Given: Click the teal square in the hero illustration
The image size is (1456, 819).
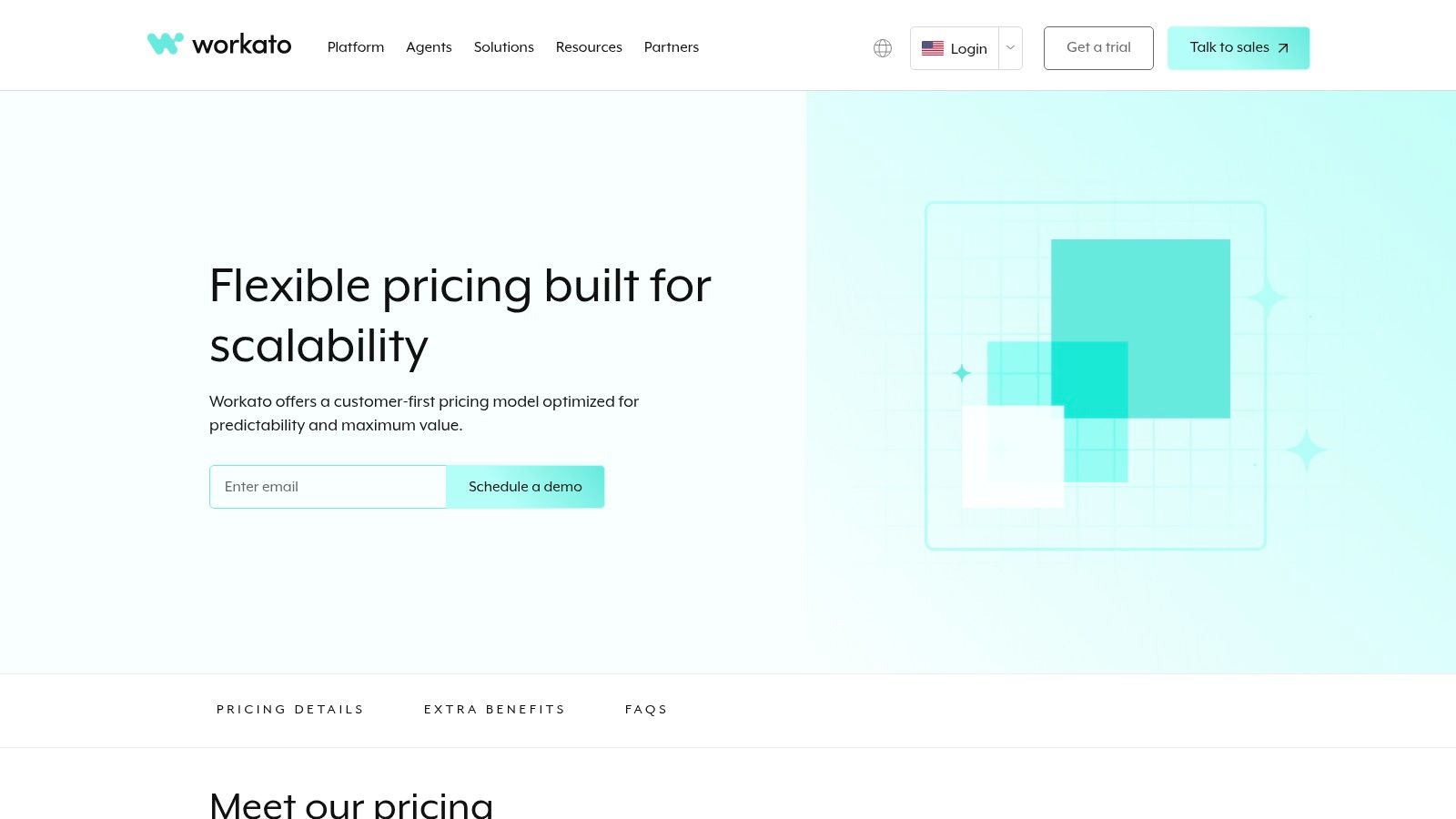Looking at the screenshot, I should 1142,328.
